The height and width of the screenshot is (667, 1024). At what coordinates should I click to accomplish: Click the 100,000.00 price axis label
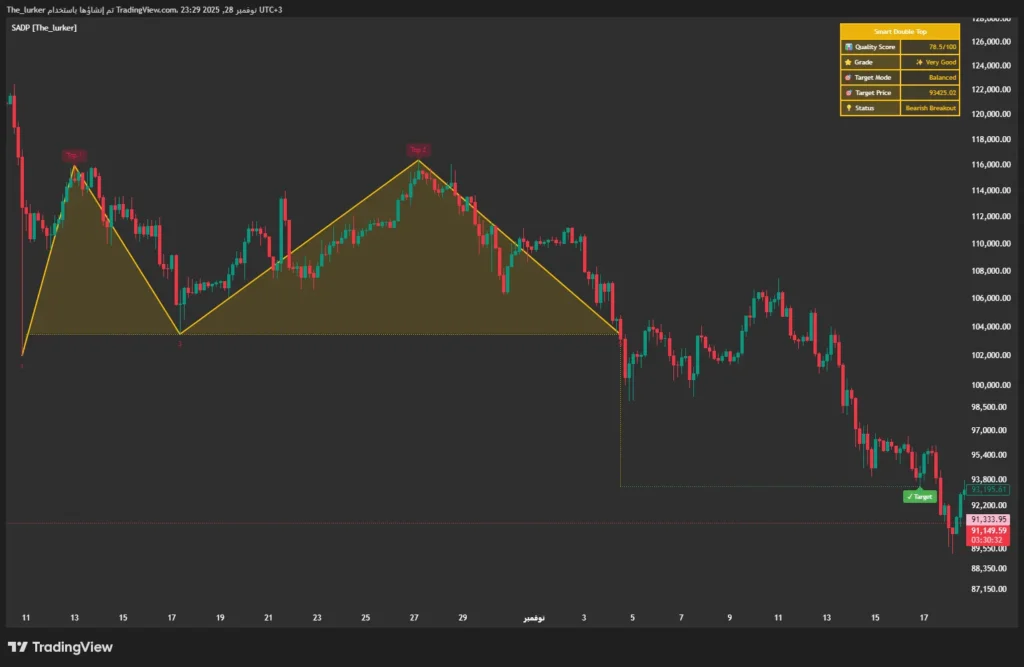tap(991, 385)
